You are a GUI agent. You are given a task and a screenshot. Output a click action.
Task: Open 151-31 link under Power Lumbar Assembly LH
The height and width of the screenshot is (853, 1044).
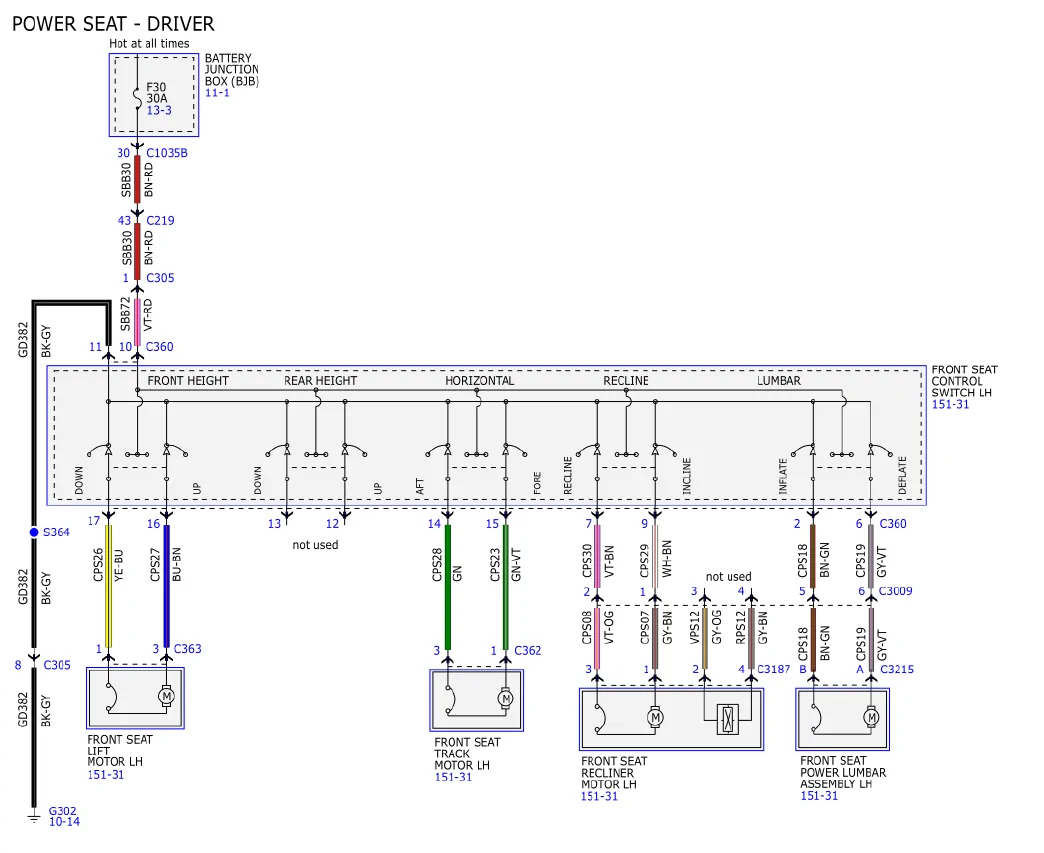click(x=819, y=796)
